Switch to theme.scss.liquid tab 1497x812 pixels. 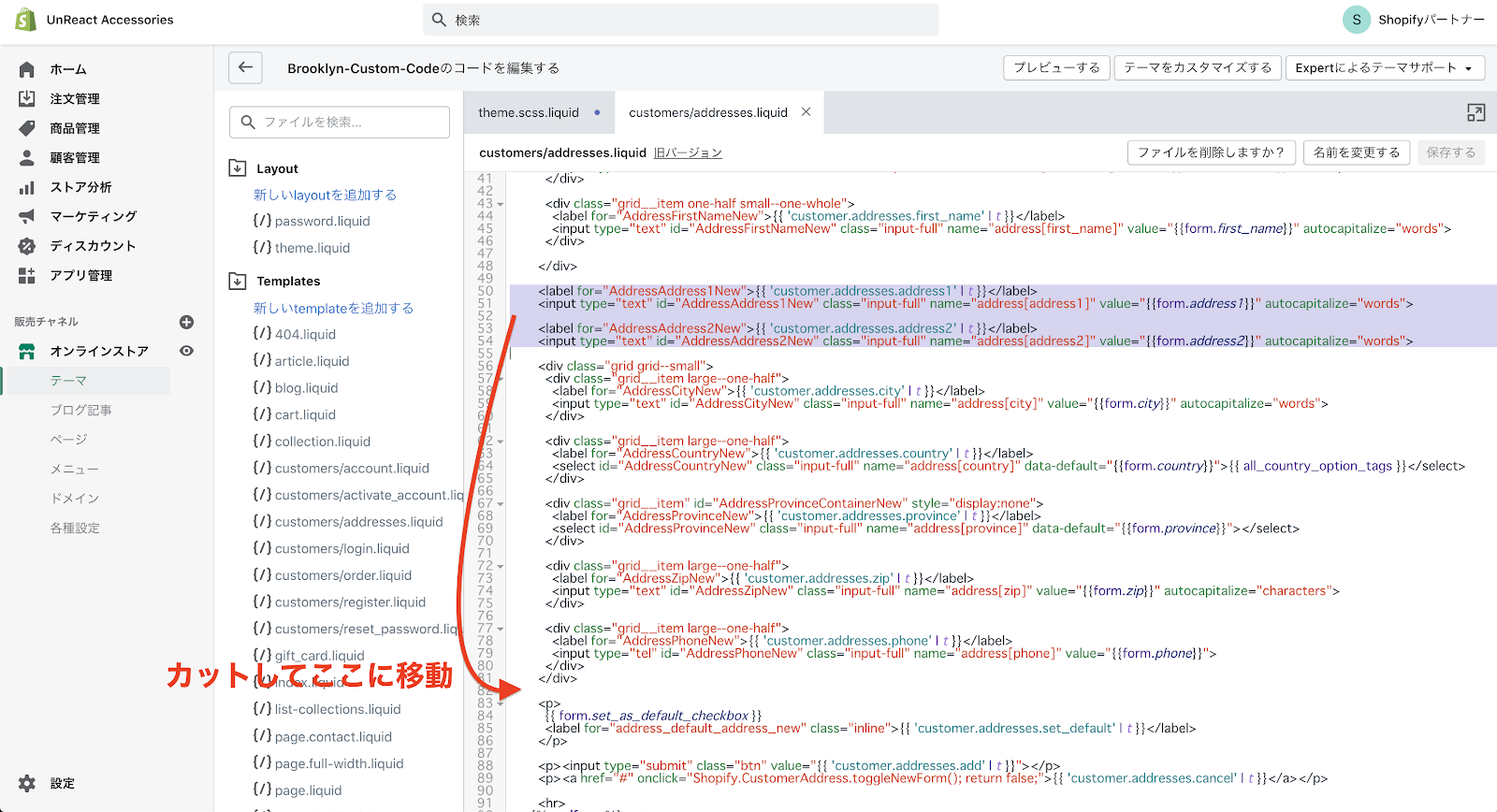529,113
